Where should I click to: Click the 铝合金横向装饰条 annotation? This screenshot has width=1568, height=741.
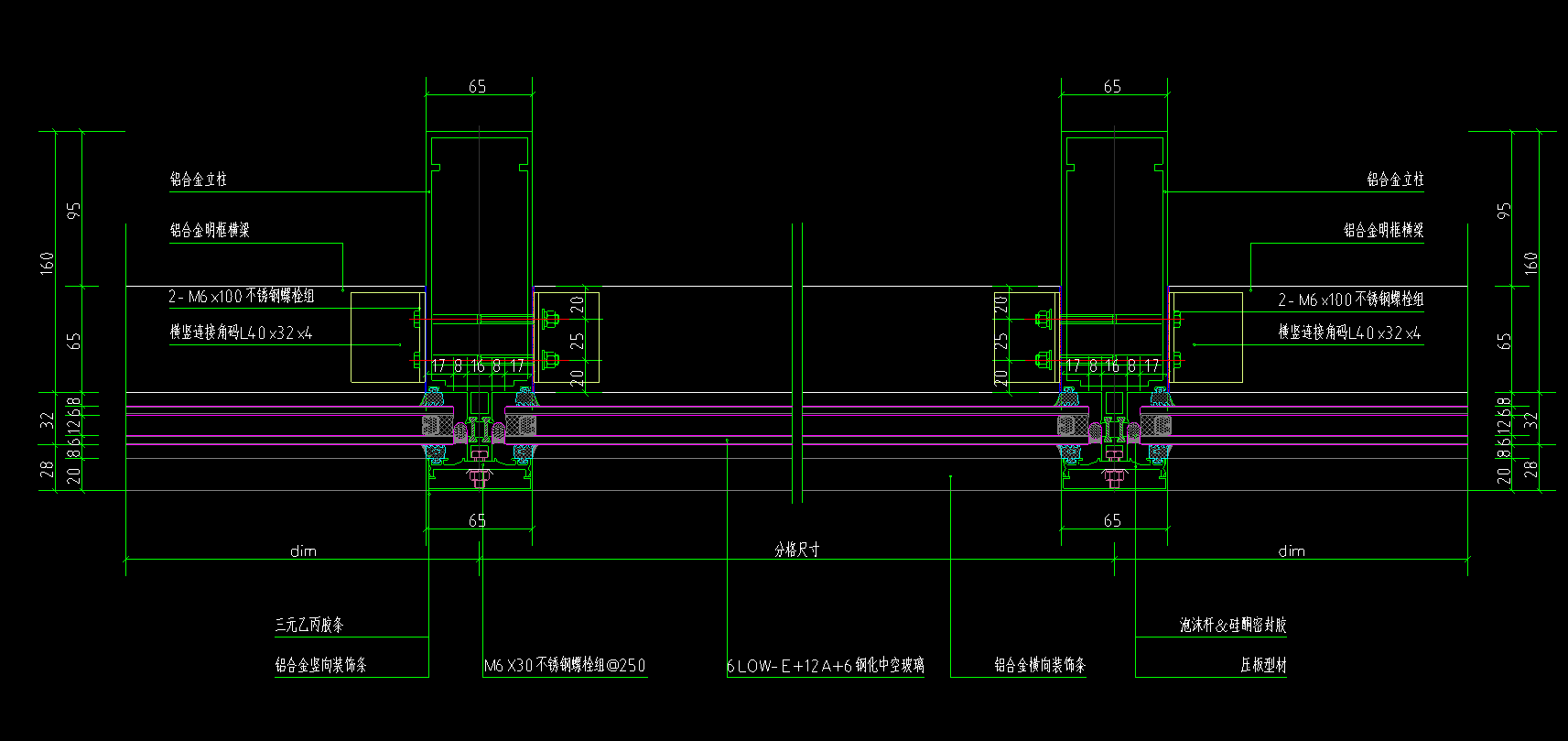1040,665
